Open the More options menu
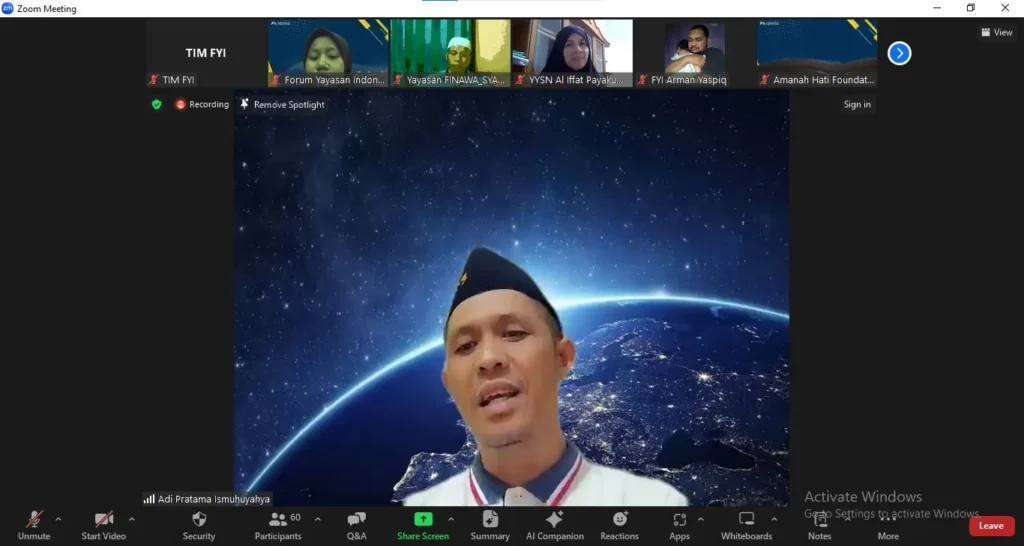Screen dimensions: 1024x546 pos(888,526)
